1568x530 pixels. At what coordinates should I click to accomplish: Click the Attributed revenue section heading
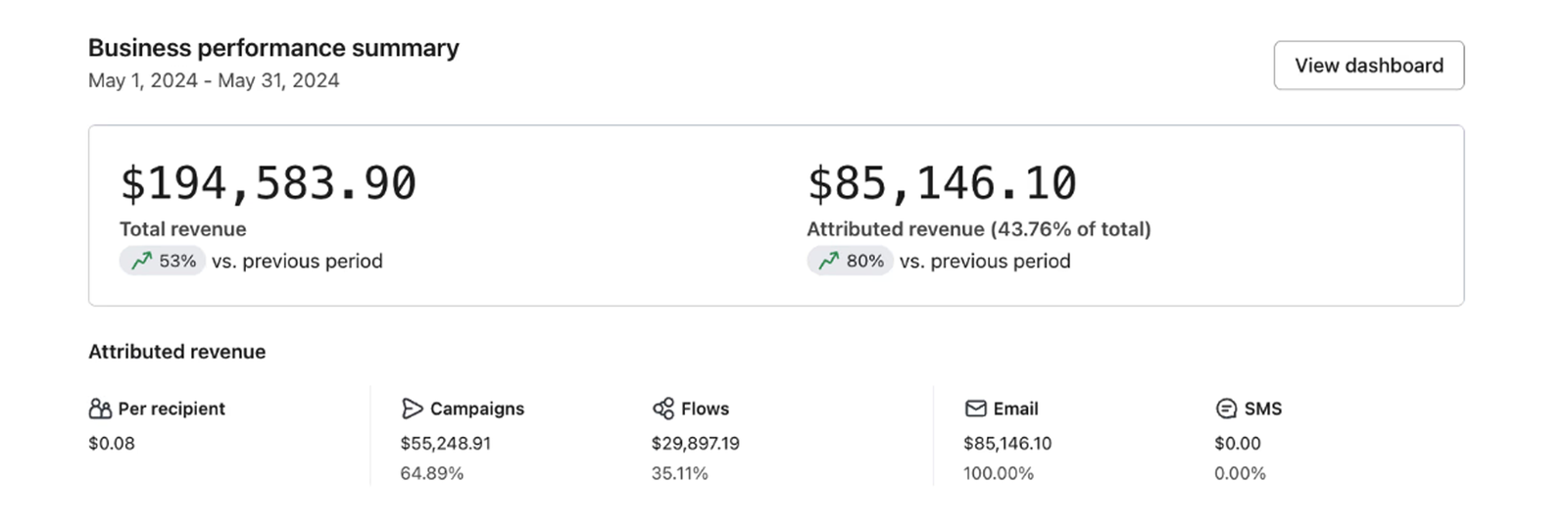pyautogui.click(x=176, y=352)
